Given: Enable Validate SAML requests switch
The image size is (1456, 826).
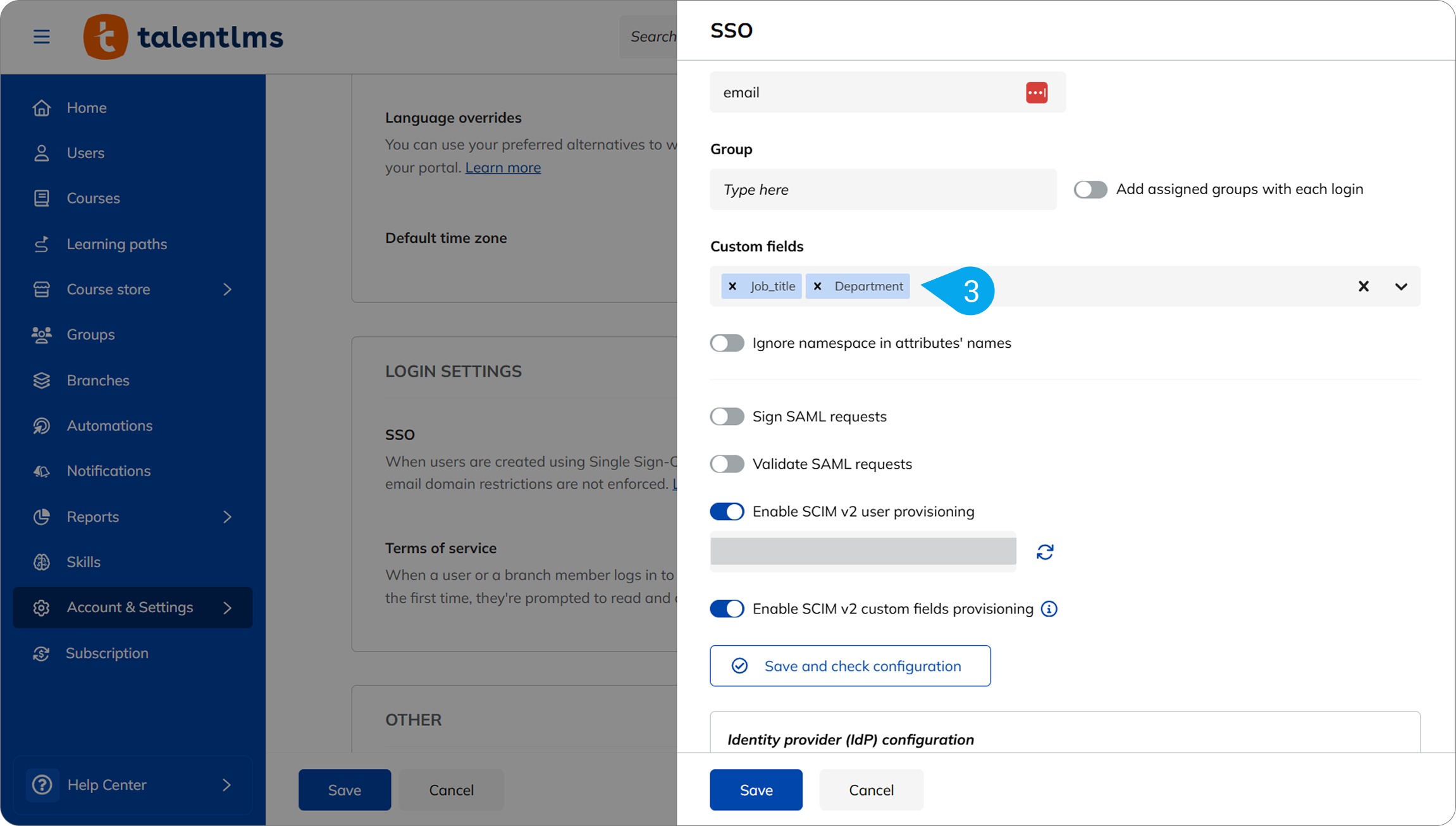Looking at the screenshot, I should tap(727, 464).
